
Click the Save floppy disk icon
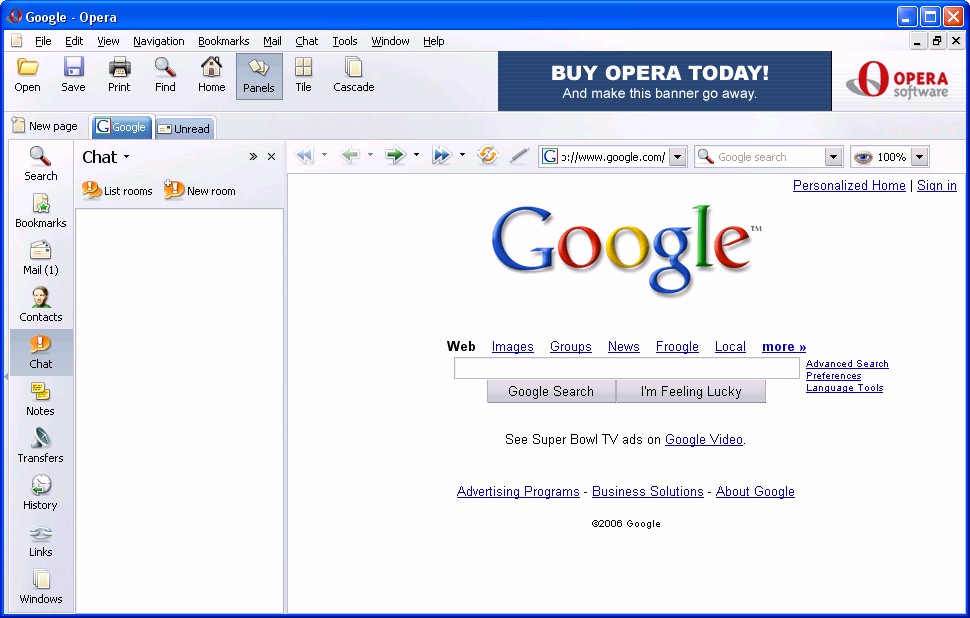(73, 75)
